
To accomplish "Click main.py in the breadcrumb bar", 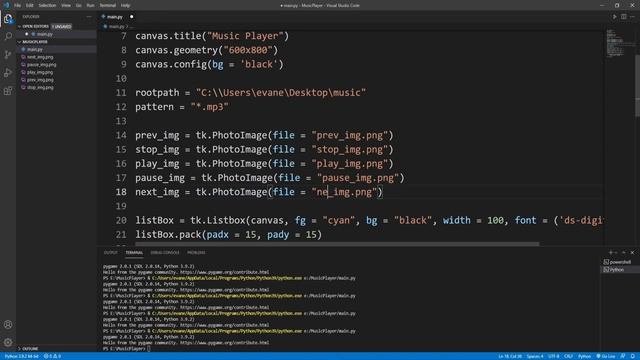I will point(116,27).
